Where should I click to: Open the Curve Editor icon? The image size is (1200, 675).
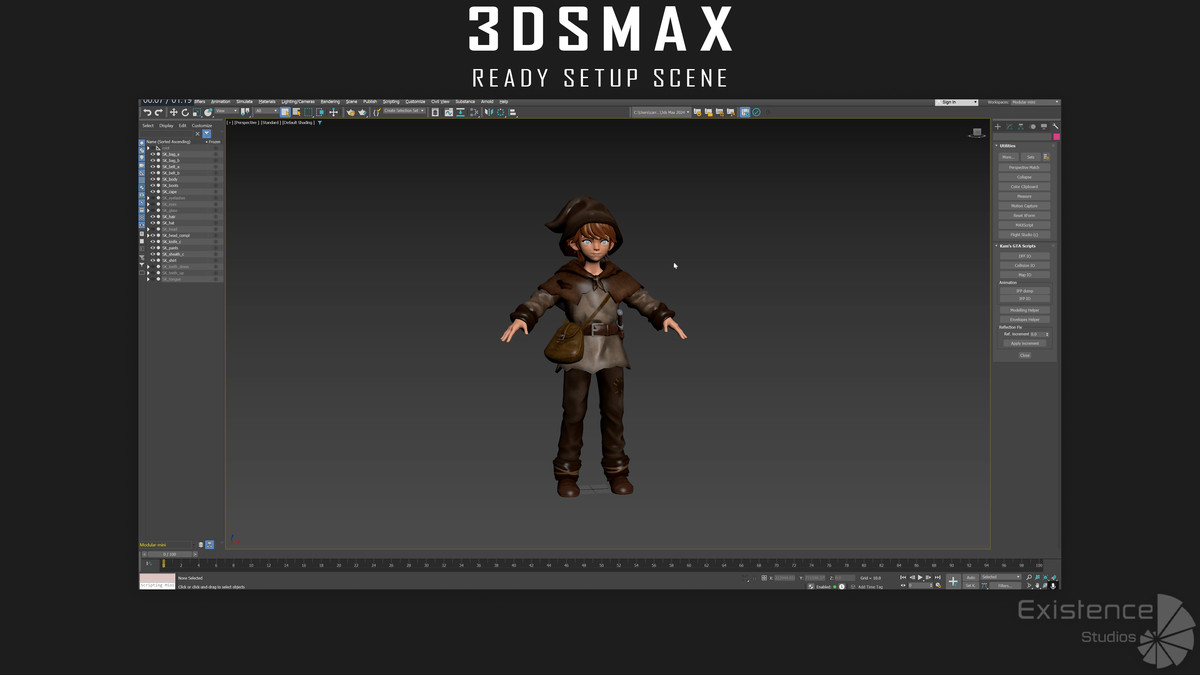449,112
